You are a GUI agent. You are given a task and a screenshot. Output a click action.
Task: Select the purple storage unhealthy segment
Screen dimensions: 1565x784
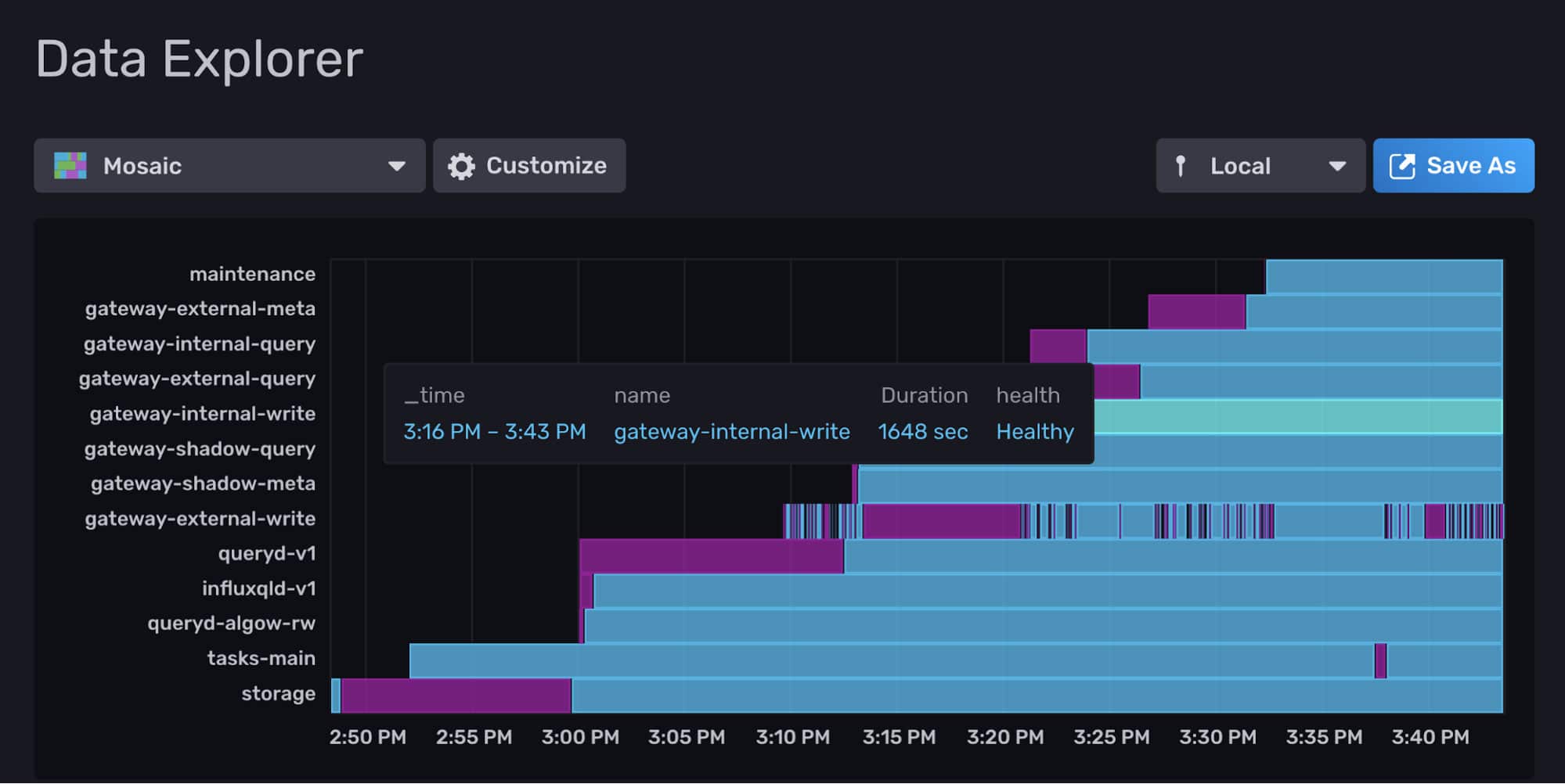tap(456, 696)
